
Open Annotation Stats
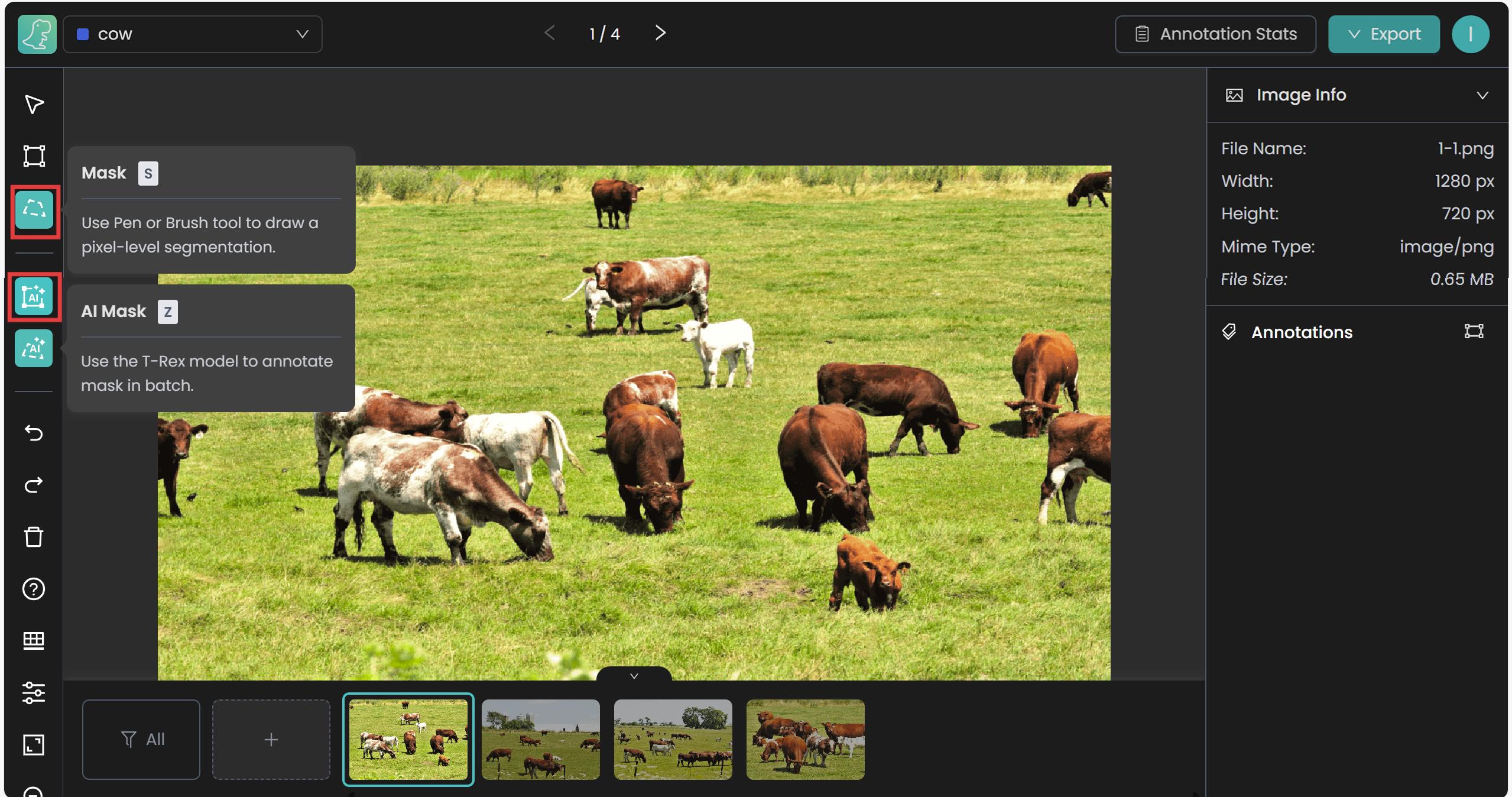(x=1215, y=34)
